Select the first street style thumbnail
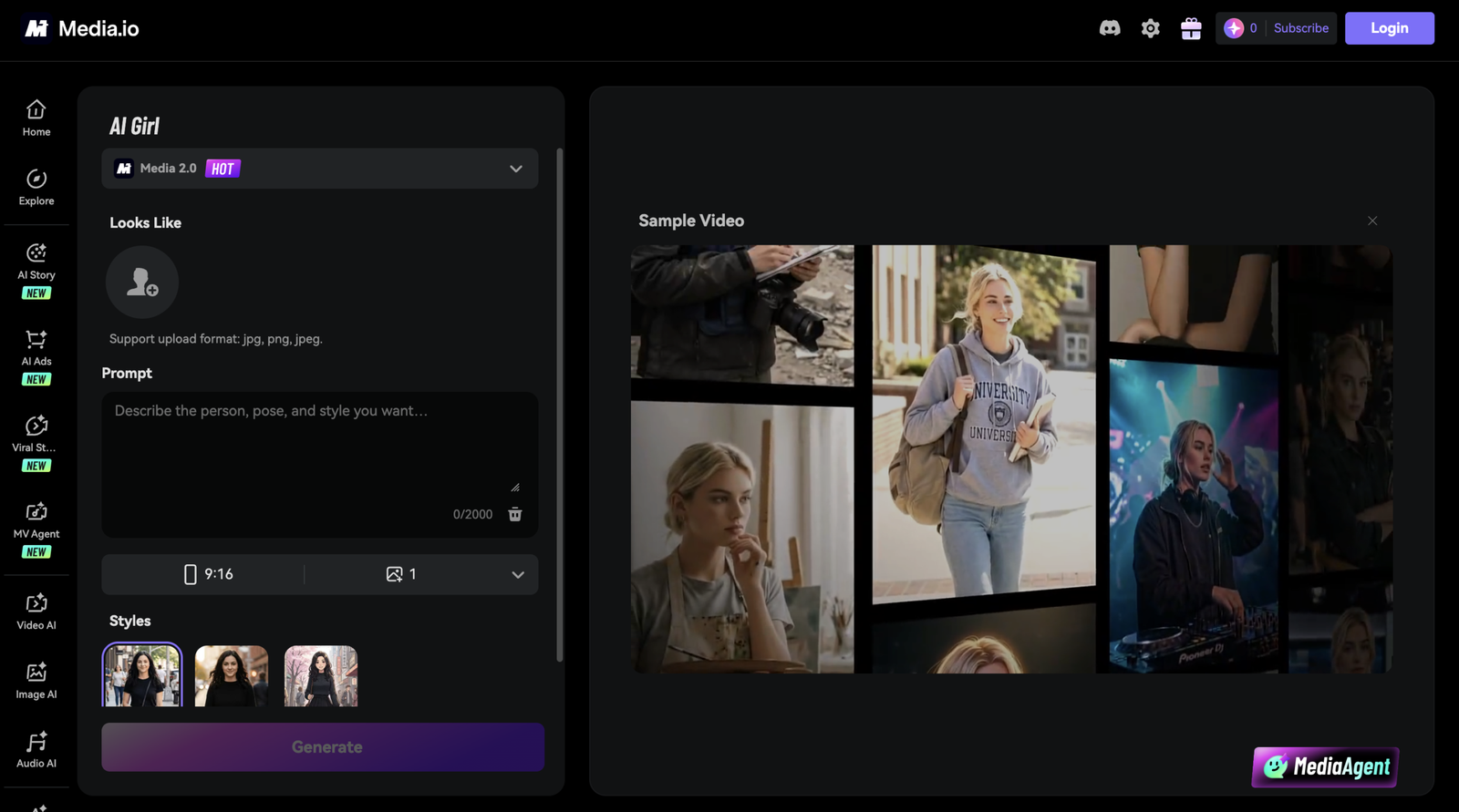The width and height of the screenshot is (1459, 812). 142,675
